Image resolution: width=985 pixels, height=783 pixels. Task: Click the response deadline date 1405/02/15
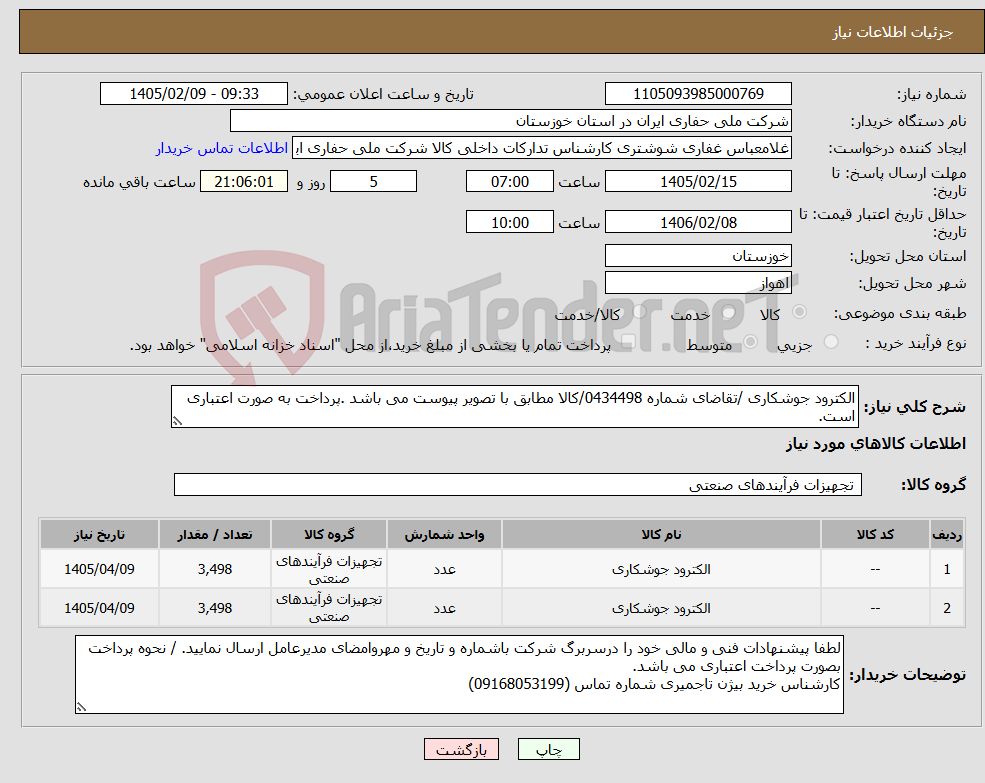tap(698, 182)
